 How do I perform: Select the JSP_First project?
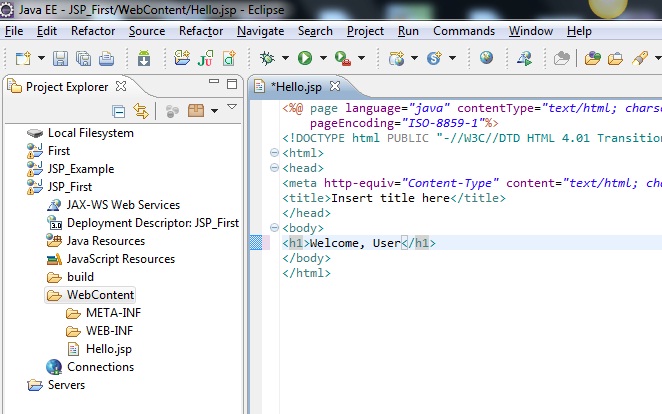(60, 187)
